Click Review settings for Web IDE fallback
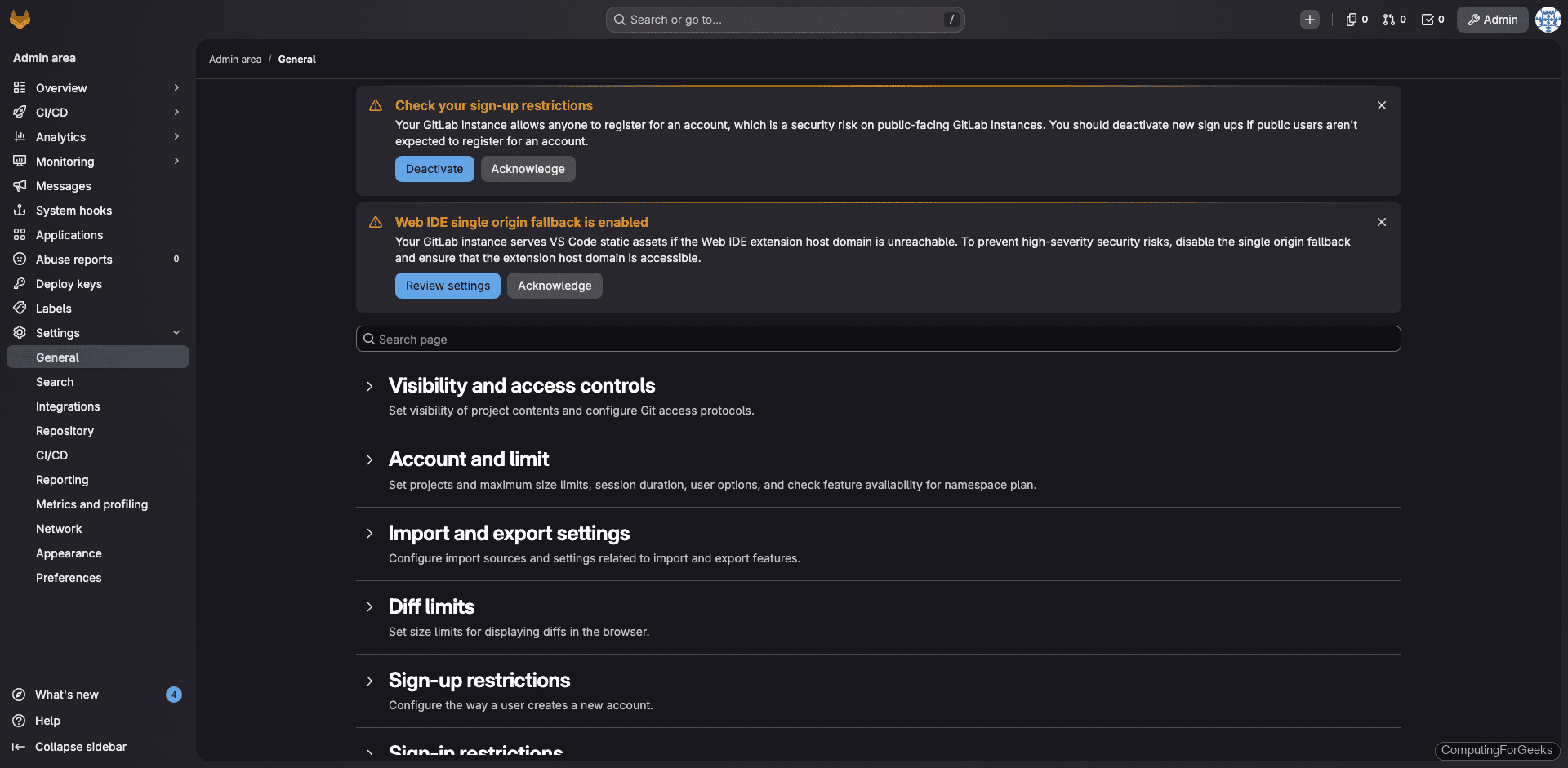 point(447,286)
